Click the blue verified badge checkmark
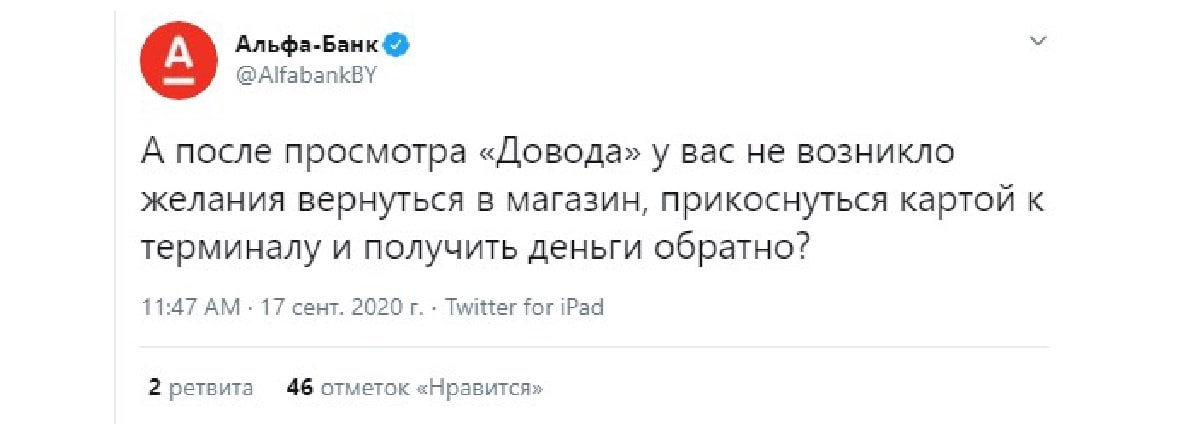The image size is (1200, 424). tap(396, 43)
